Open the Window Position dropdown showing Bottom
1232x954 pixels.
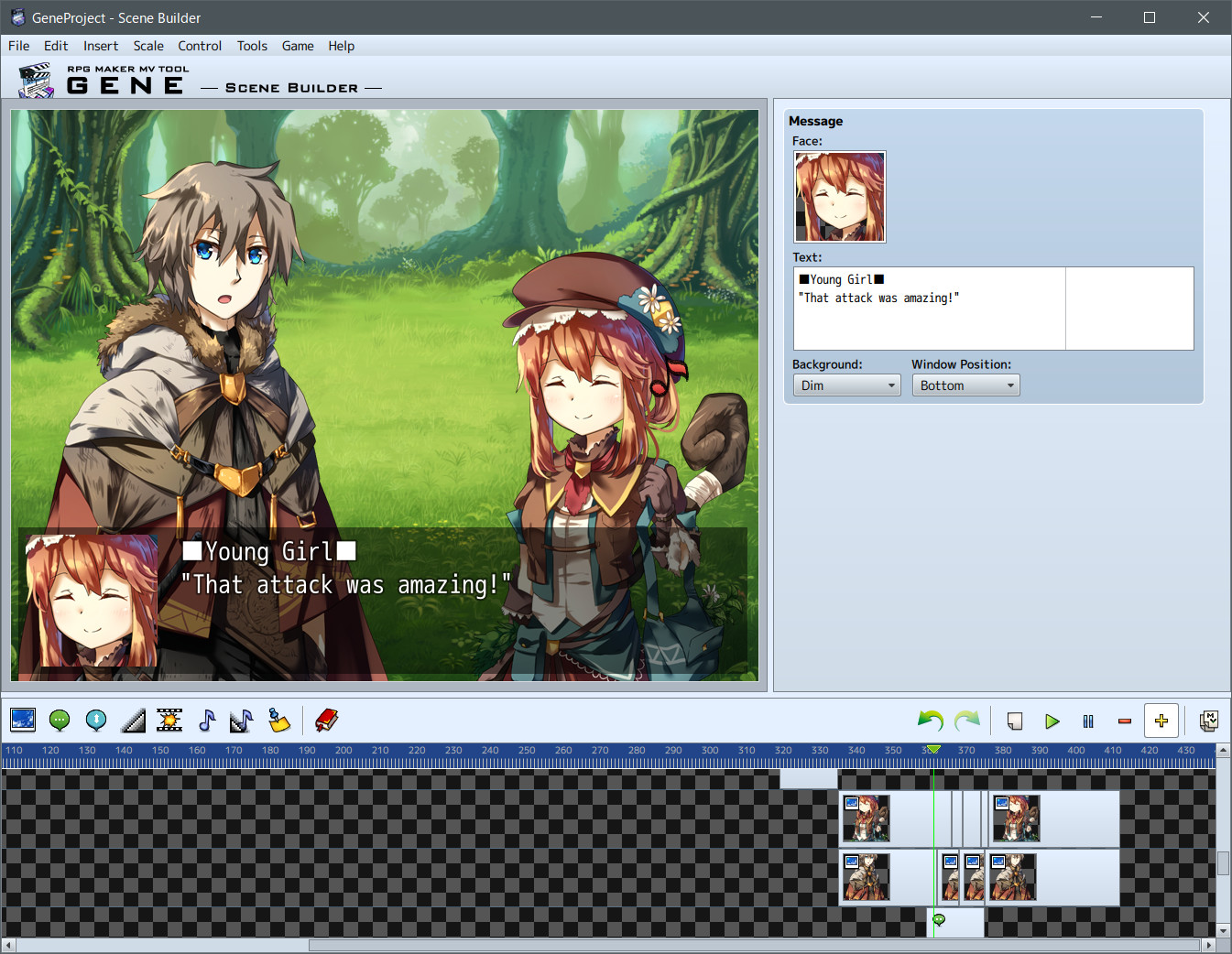tap(965, 385)
